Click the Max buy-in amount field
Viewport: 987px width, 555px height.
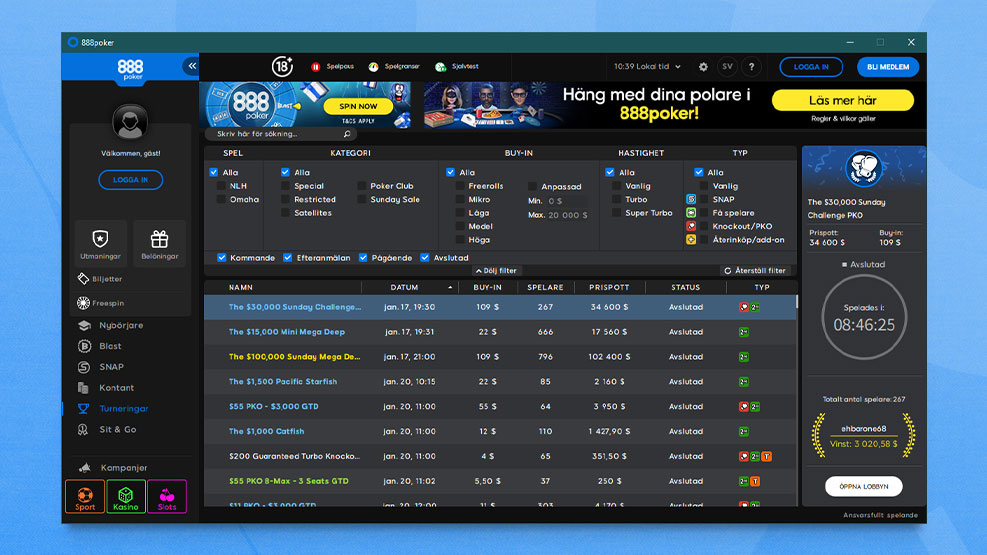point(568,215)
